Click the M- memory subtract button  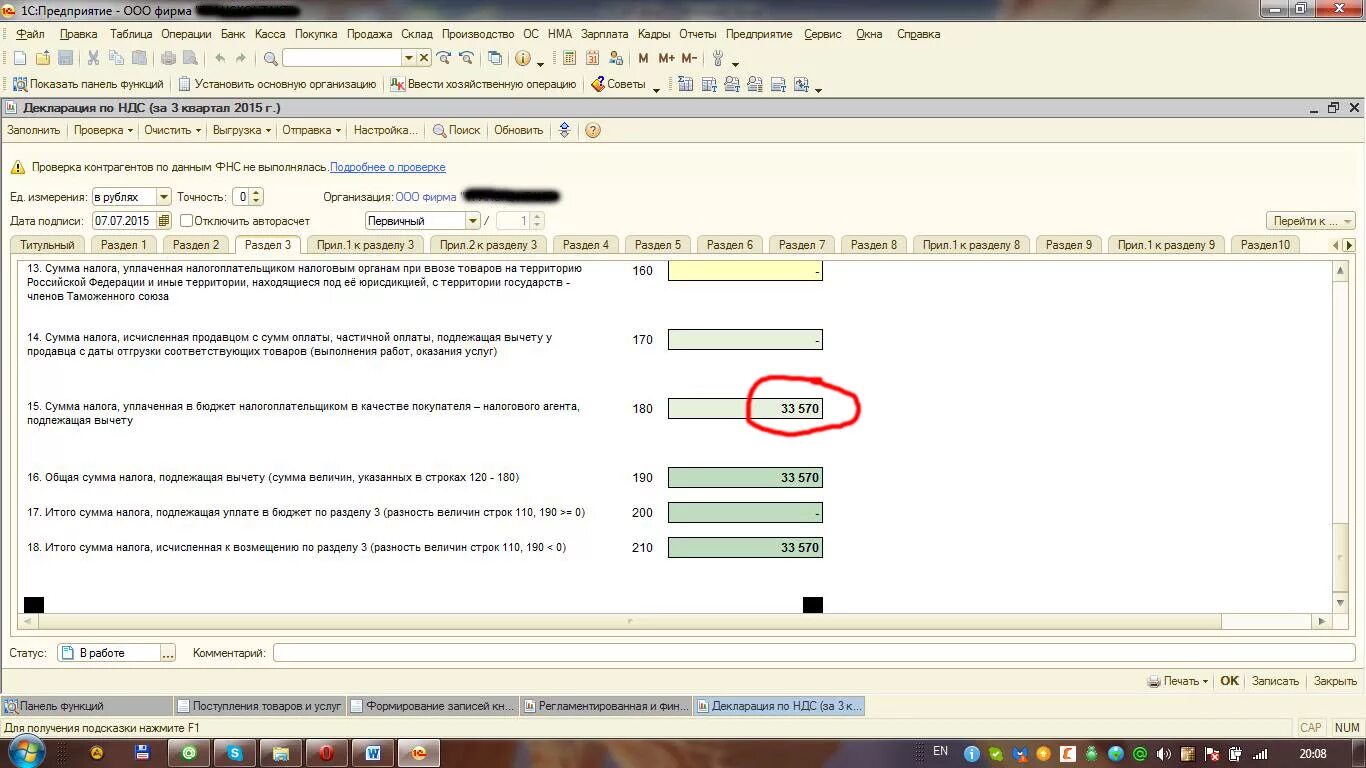[x=689, y=59]
